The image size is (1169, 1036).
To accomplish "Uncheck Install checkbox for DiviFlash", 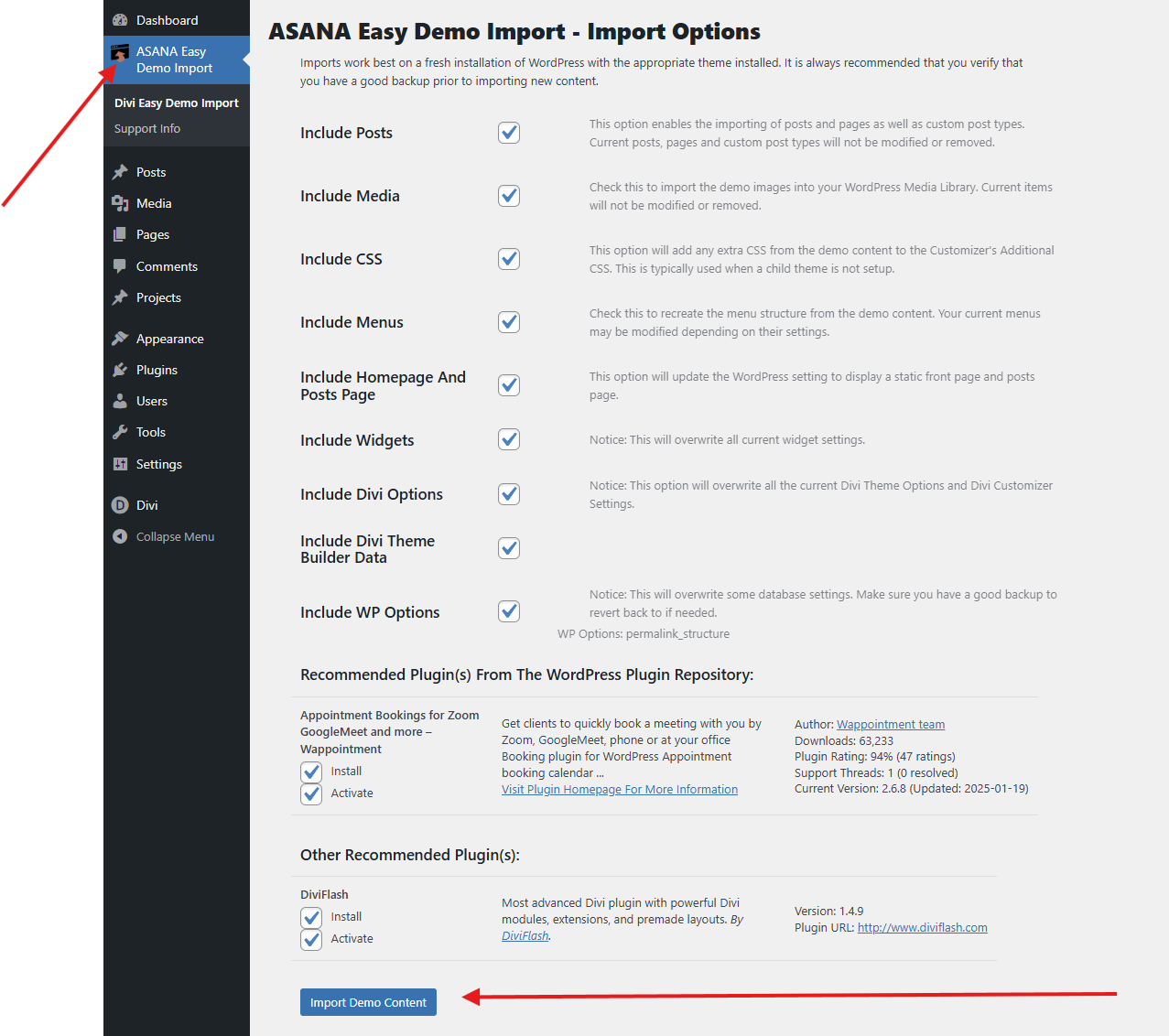I will (311, 917).
